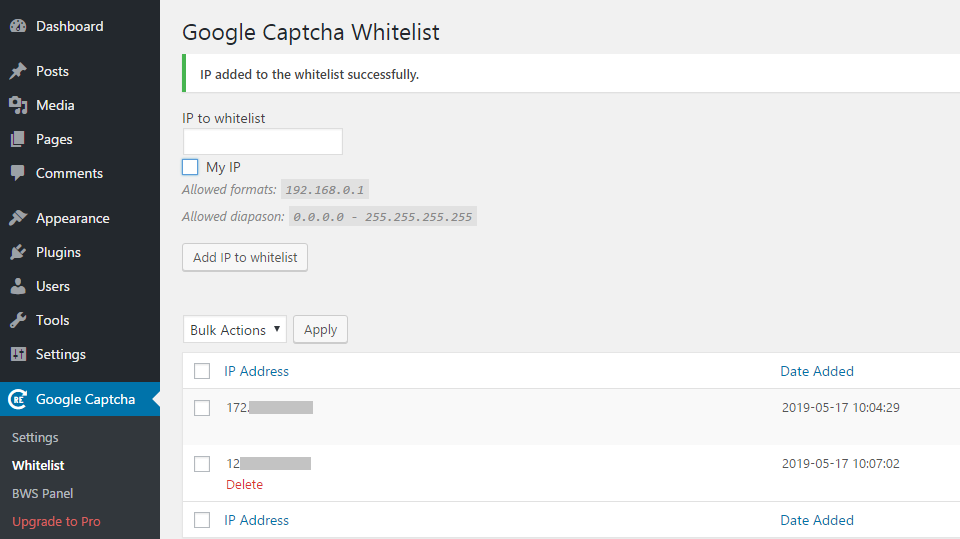Viewport: 960px width, 539px height.
Task: Open Google Captcha Settings submenu
Action: [35, 437]
